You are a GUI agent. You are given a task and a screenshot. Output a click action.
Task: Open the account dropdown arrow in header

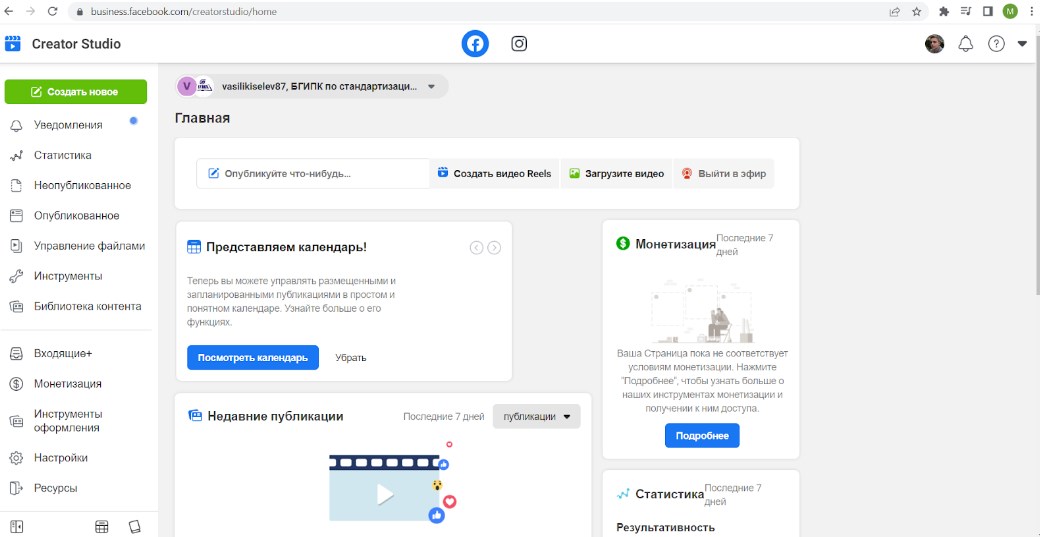[x=1022, y=44]
